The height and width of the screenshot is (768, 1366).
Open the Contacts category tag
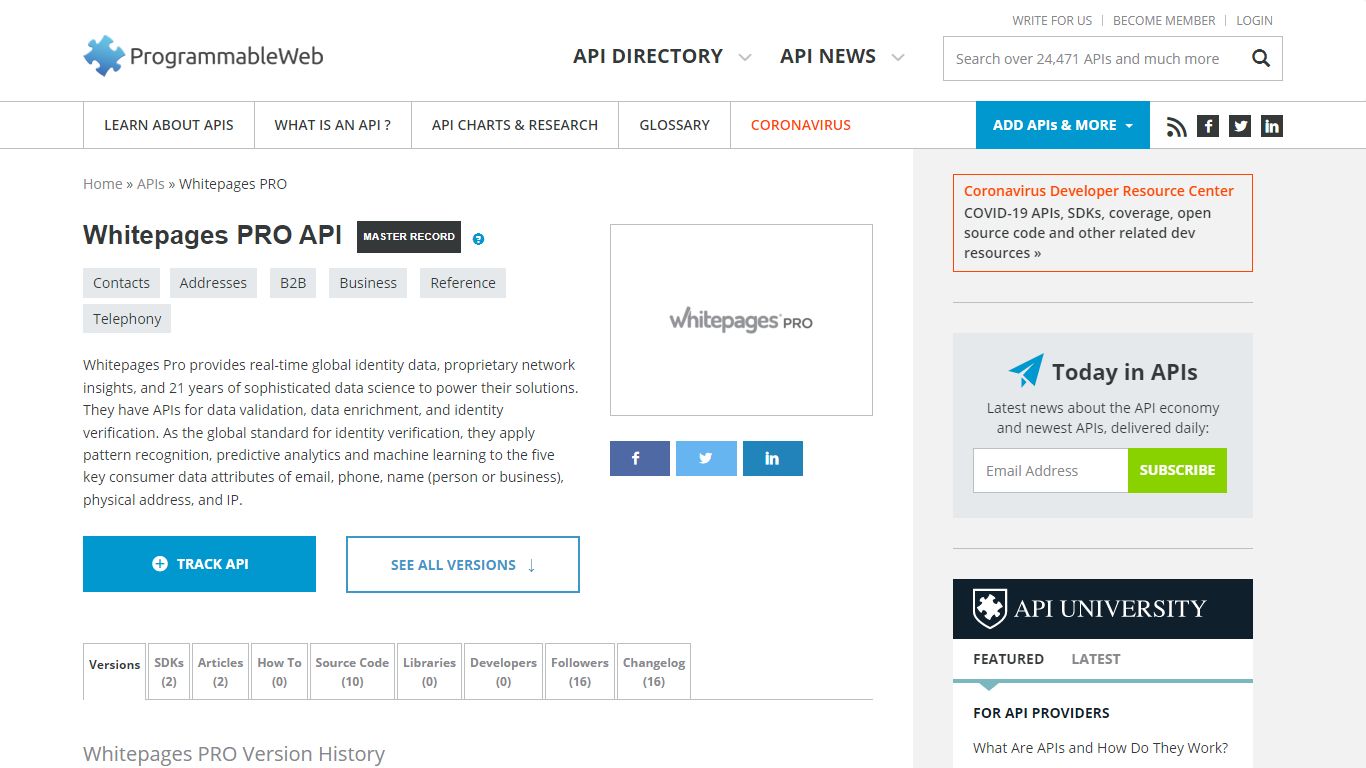pos(121,283)
